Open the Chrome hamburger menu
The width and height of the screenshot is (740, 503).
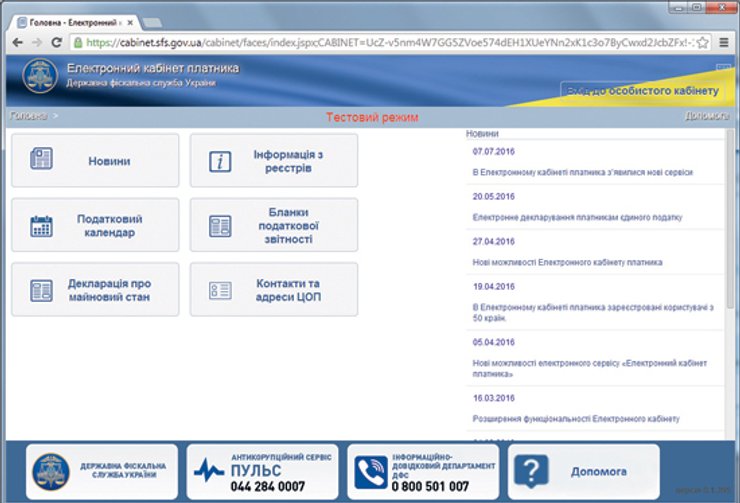tap(727, 43)
